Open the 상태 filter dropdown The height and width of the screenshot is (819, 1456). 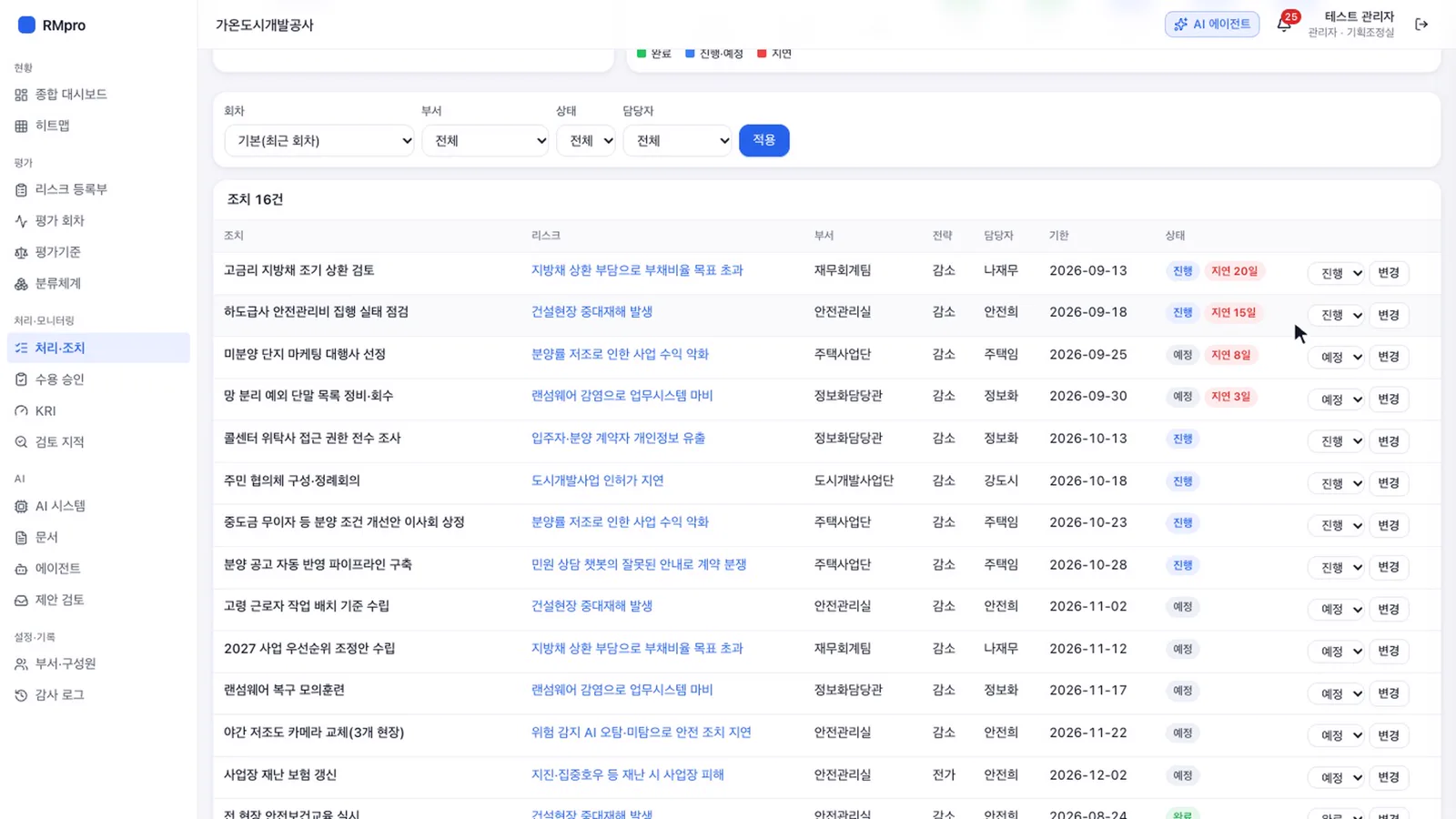(586, 140)
